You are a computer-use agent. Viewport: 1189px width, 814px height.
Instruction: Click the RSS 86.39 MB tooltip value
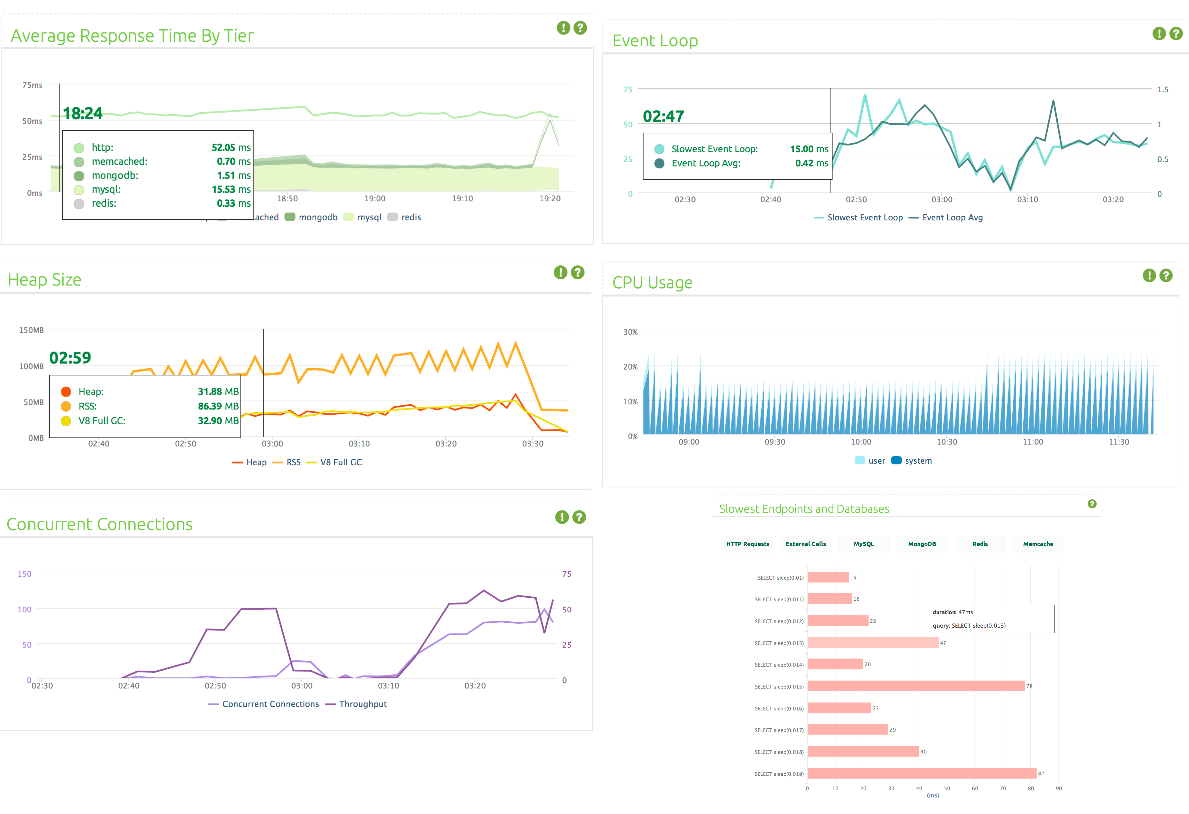(x=218, y=407)
